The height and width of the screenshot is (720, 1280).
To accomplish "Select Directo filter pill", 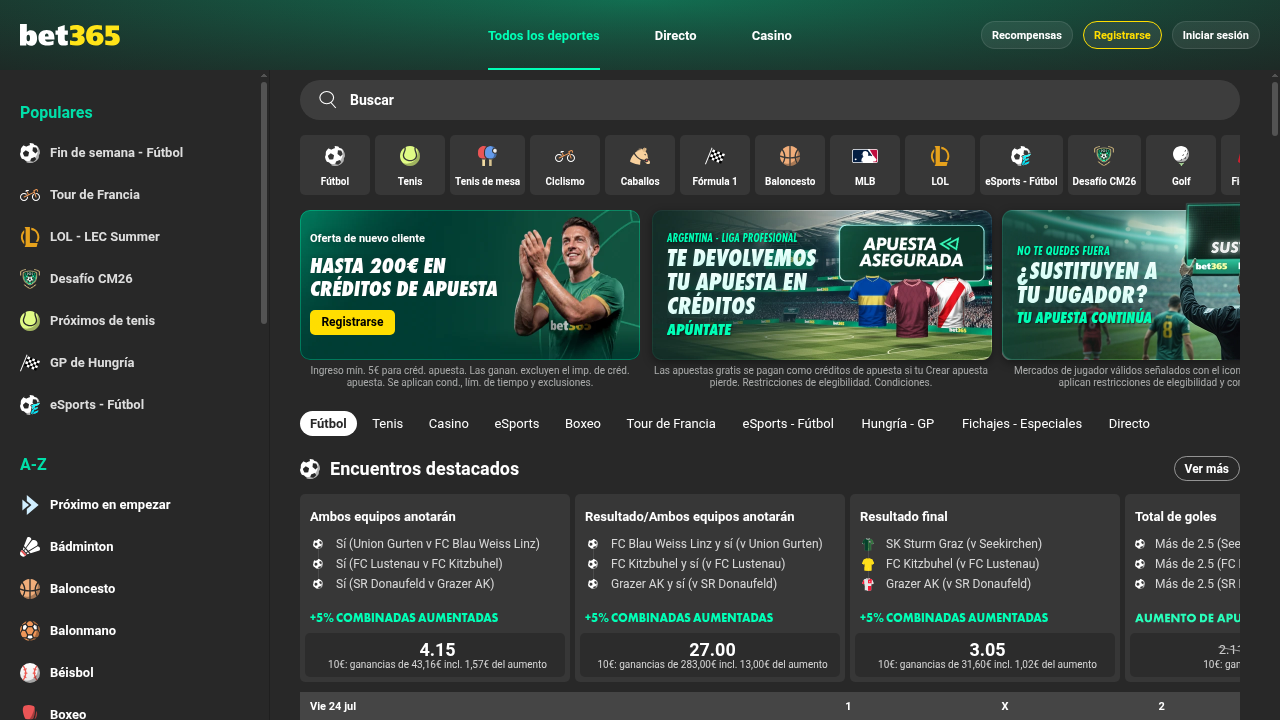I will [1129, 424].
